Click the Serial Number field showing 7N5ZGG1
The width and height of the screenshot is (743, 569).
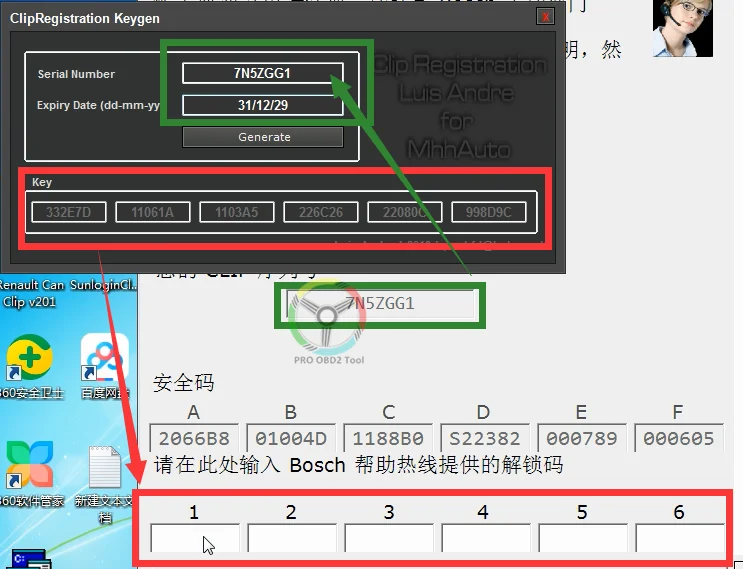point(263,73)
